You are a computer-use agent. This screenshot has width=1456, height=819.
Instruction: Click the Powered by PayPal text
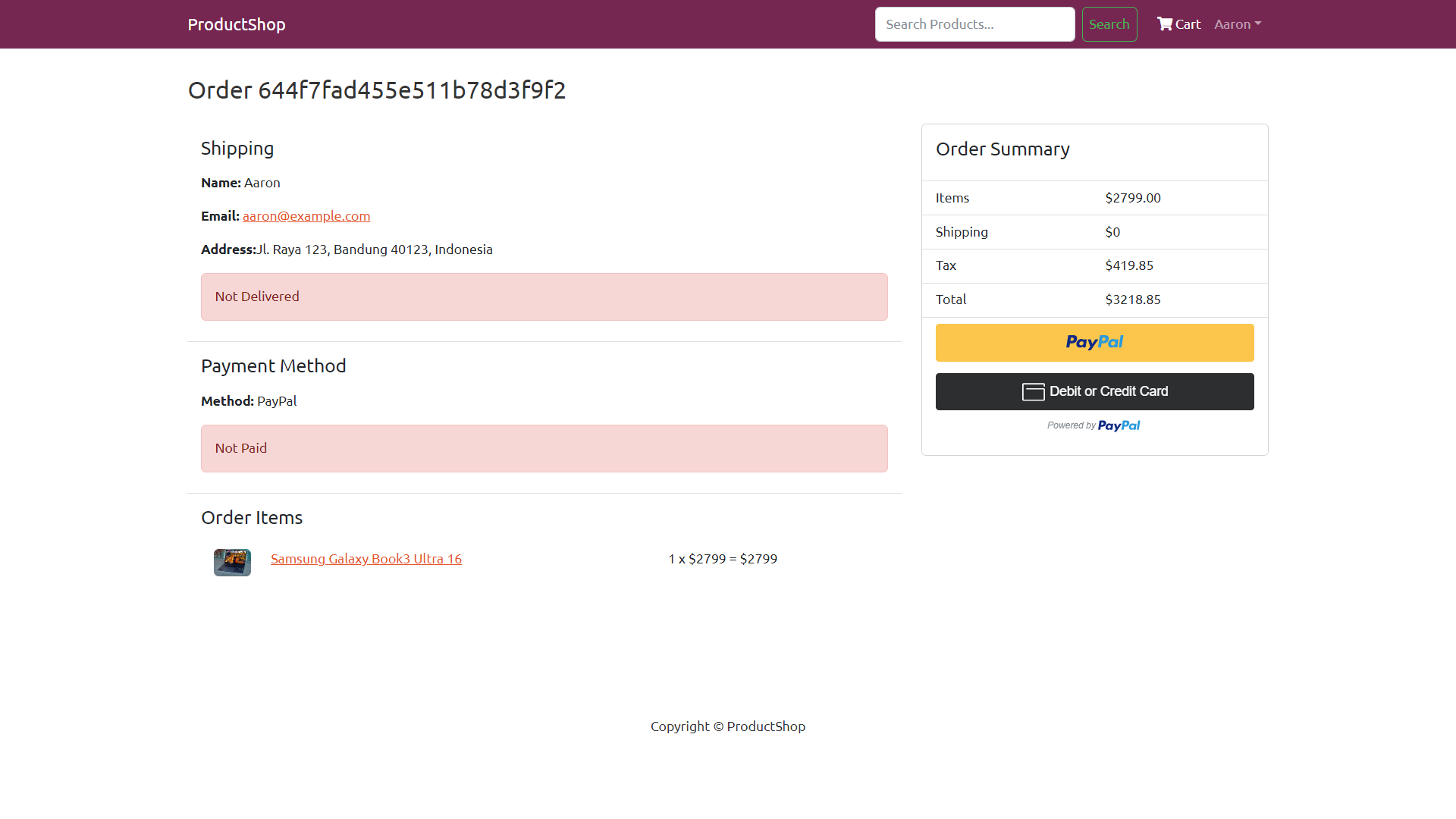click(x=1094, y=425)
